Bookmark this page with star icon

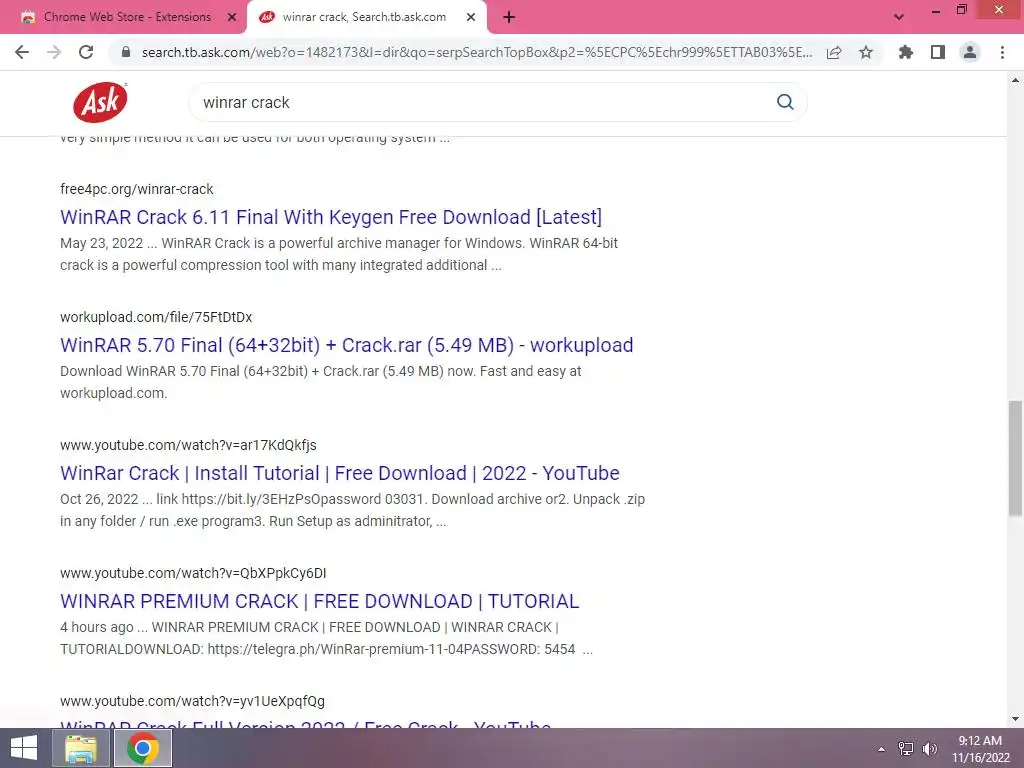coord(866,52)
